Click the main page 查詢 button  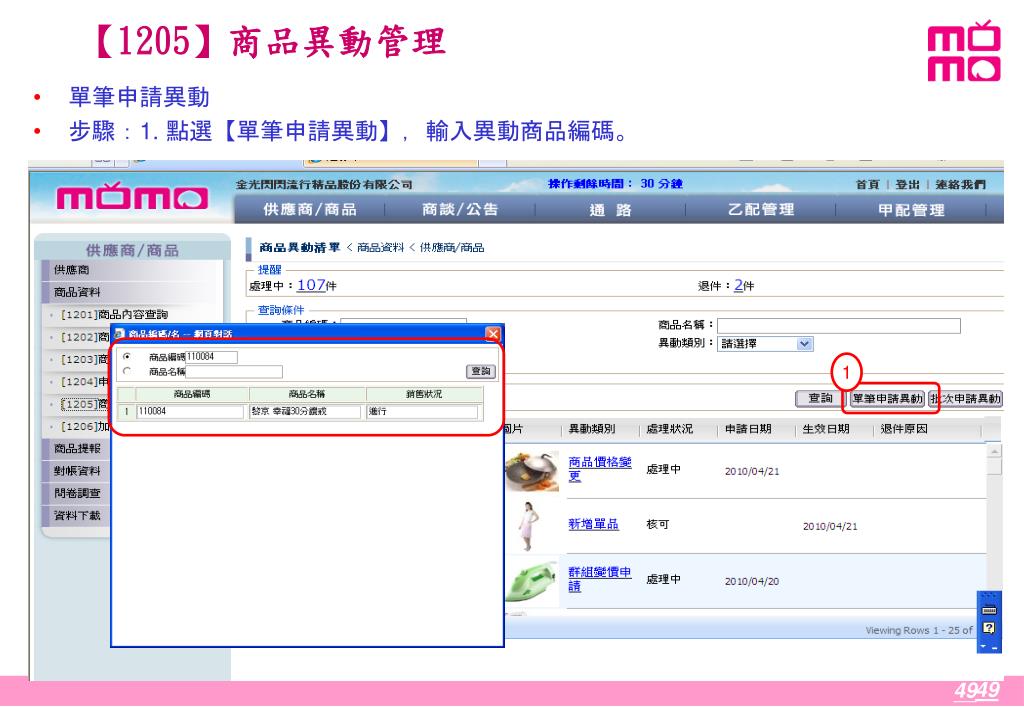click(820, 399)
